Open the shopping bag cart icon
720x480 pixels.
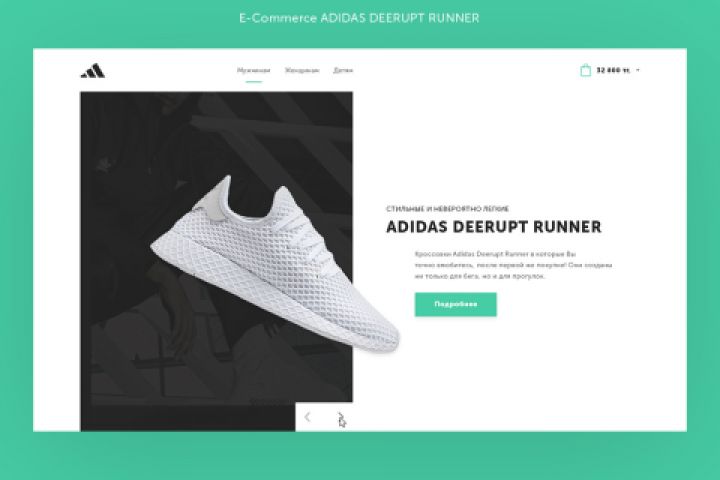(x=585, y=70)
